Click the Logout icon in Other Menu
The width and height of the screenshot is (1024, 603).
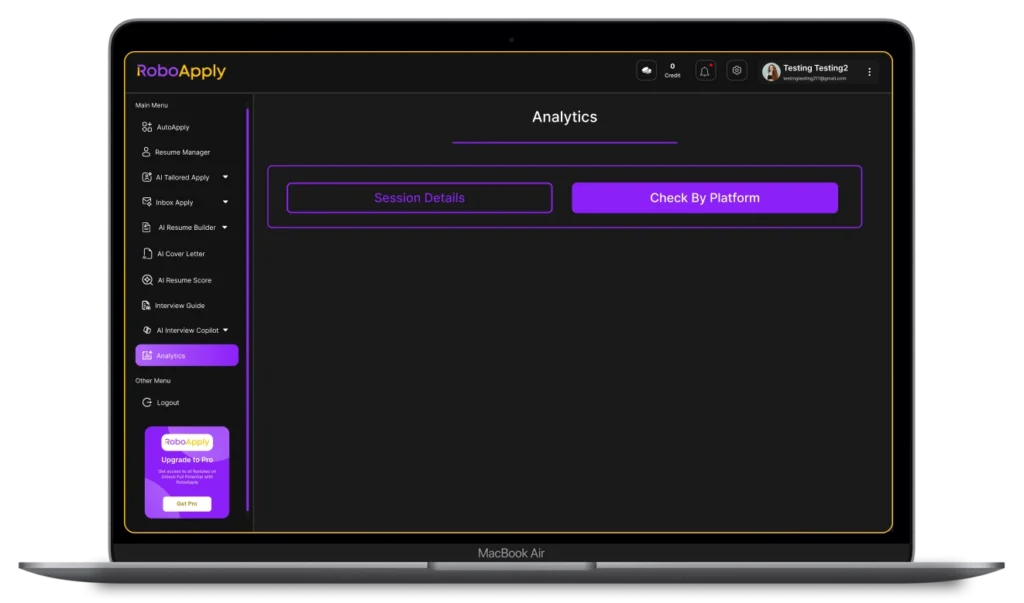pyautogui.click(x=147, y=402)
